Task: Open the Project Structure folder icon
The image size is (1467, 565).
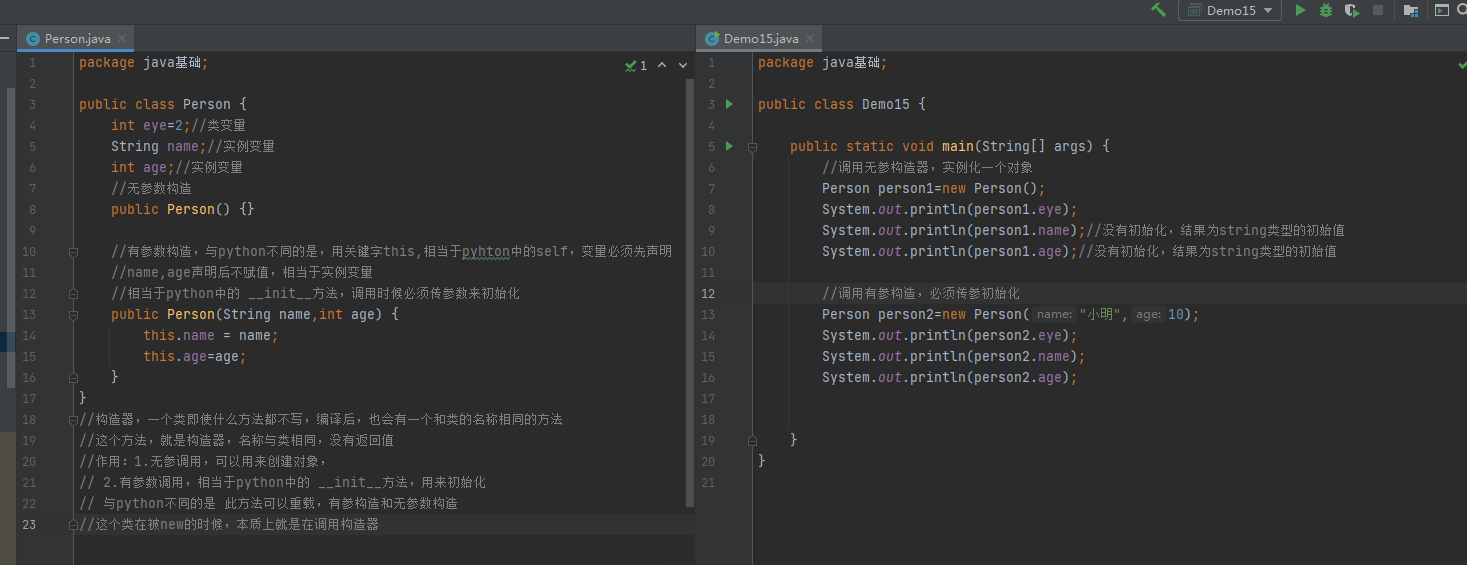Action: point(1411,10)
